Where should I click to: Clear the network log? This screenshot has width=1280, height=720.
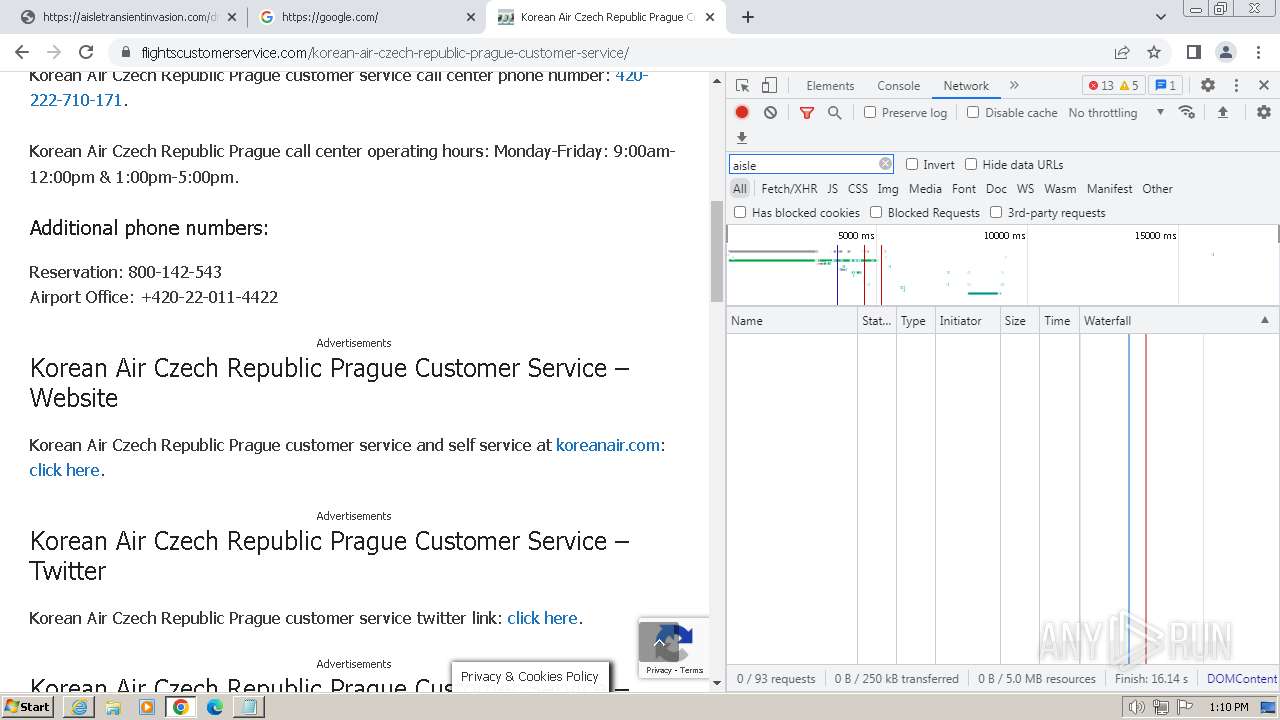tap(770, 112)
